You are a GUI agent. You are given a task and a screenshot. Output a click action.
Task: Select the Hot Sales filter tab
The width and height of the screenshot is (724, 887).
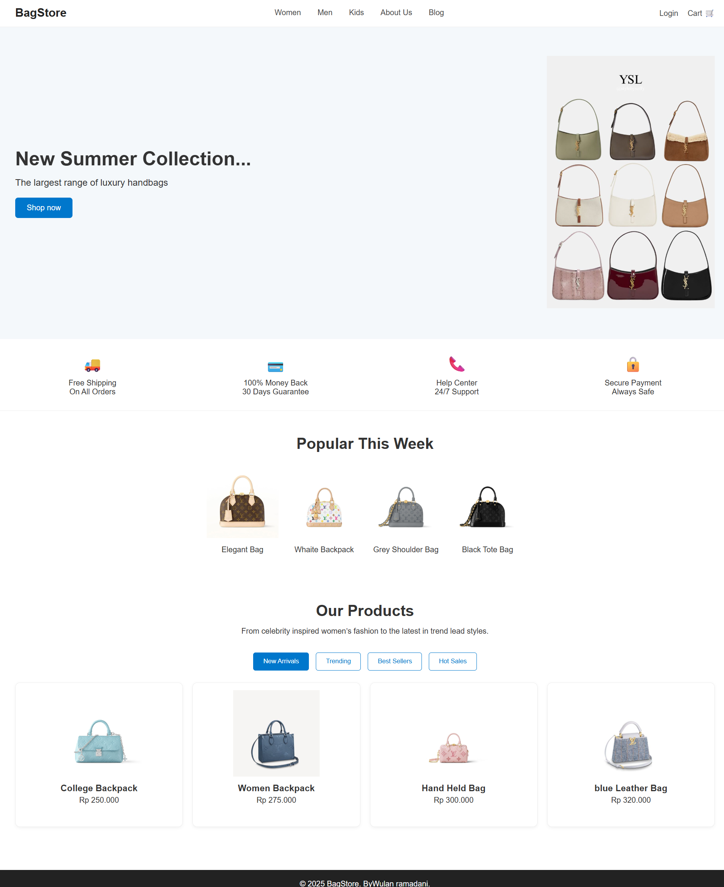click(452, 661)
